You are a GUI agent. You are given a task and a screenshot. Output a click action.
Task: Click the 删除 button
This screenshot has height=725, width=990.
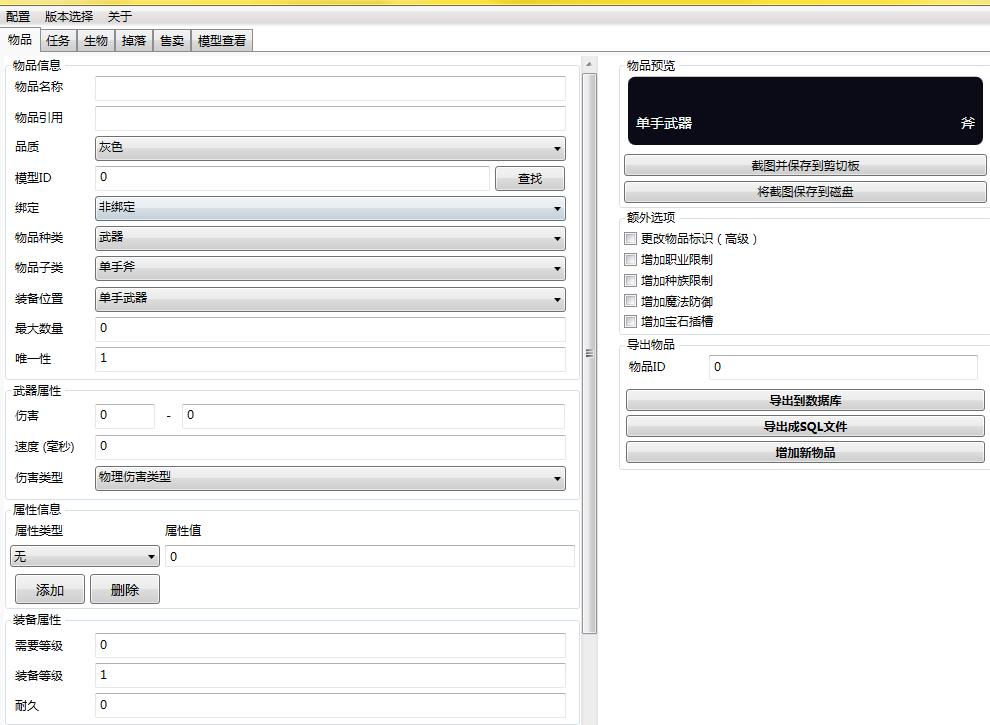click(x=125, y=589)
